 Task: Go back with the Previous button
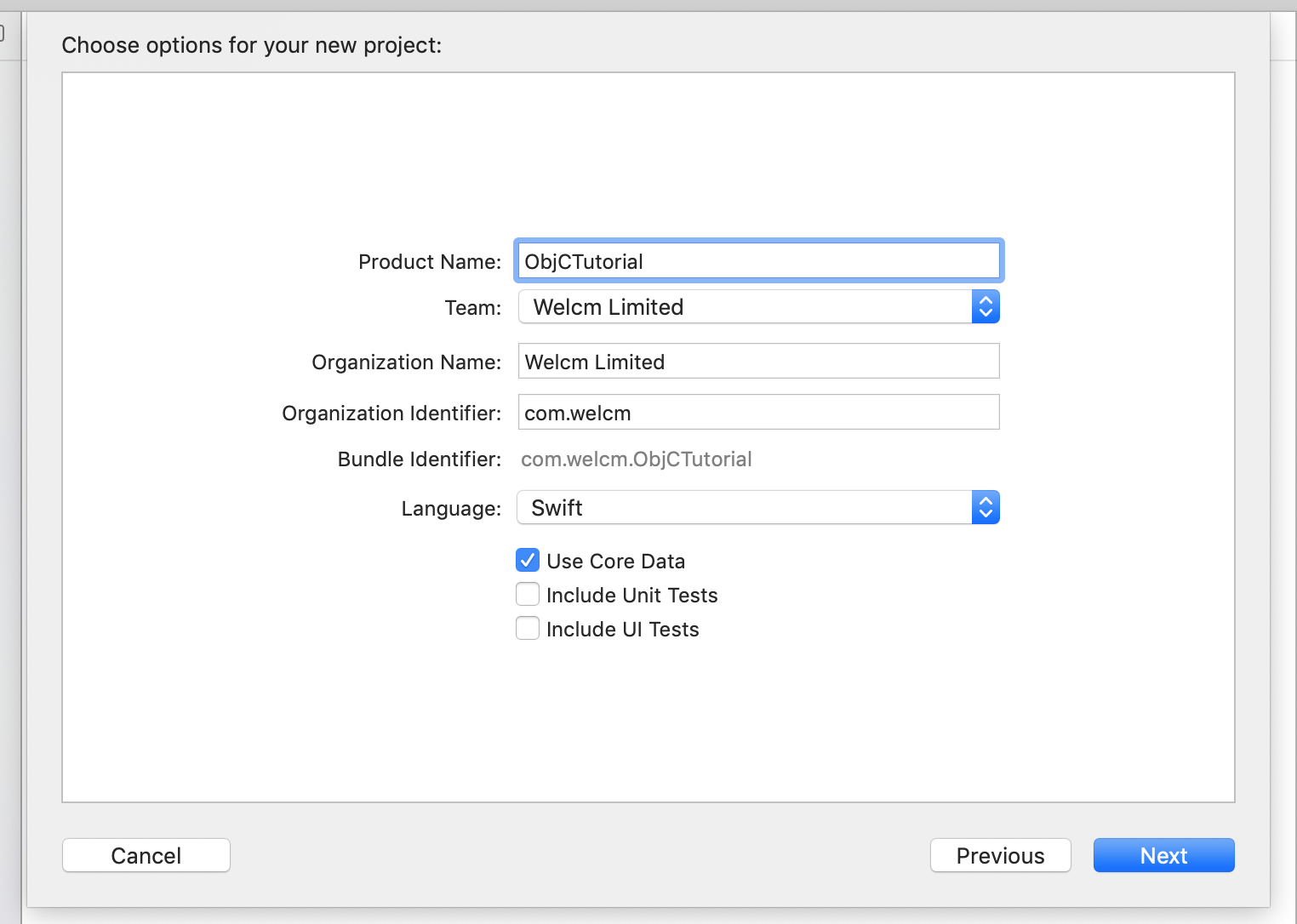point(1000,855)
